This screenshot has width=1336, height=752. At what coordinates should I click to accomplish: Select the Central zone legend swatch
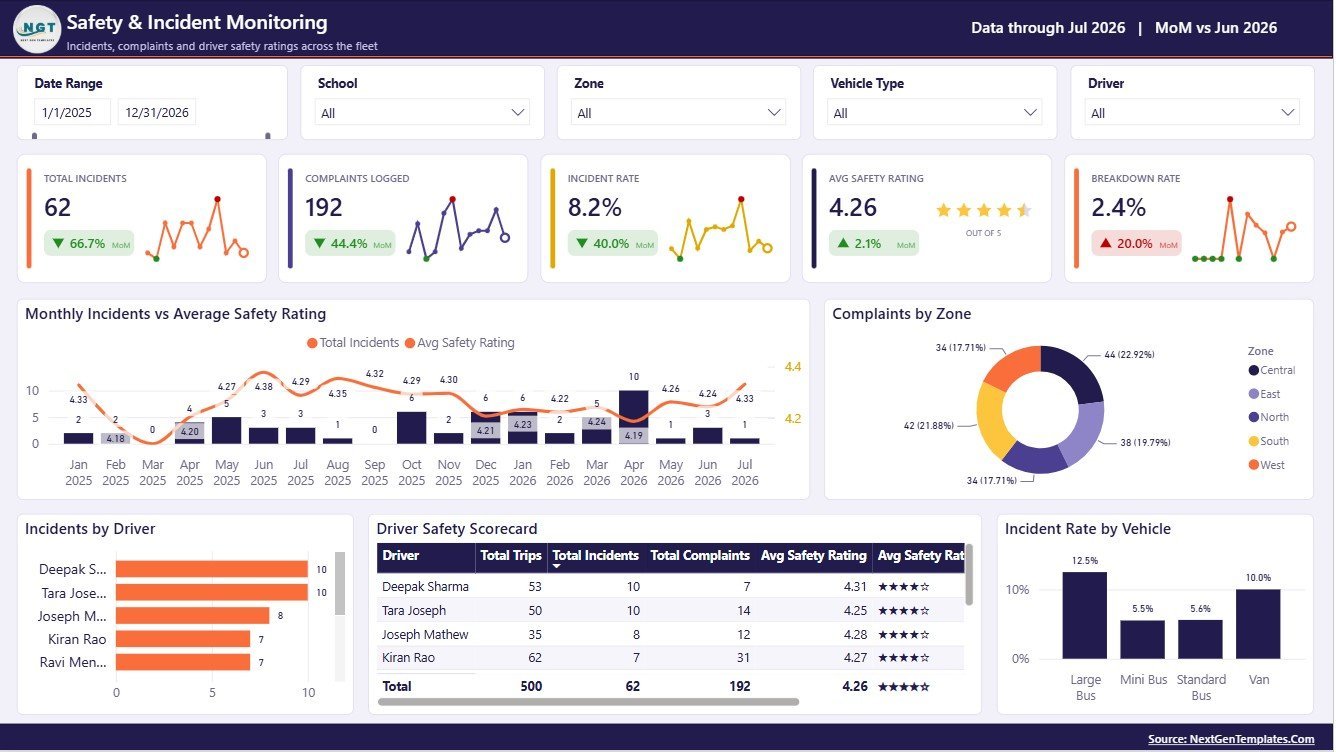[x=1254, y=371]
